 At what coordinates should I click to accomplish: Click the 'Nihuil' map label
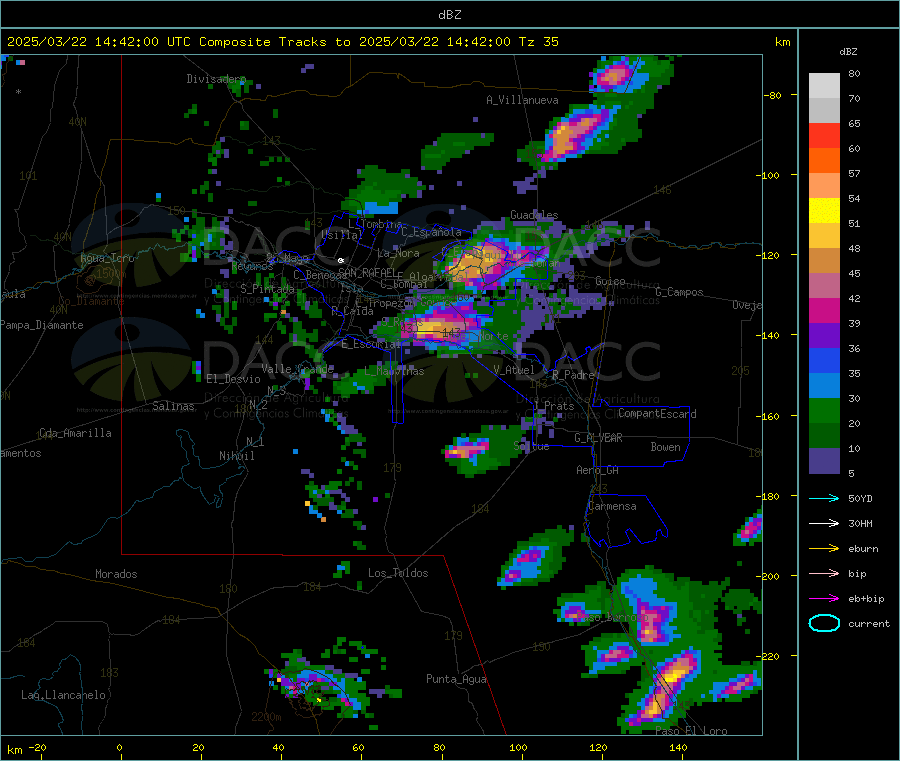click(236, 456)
